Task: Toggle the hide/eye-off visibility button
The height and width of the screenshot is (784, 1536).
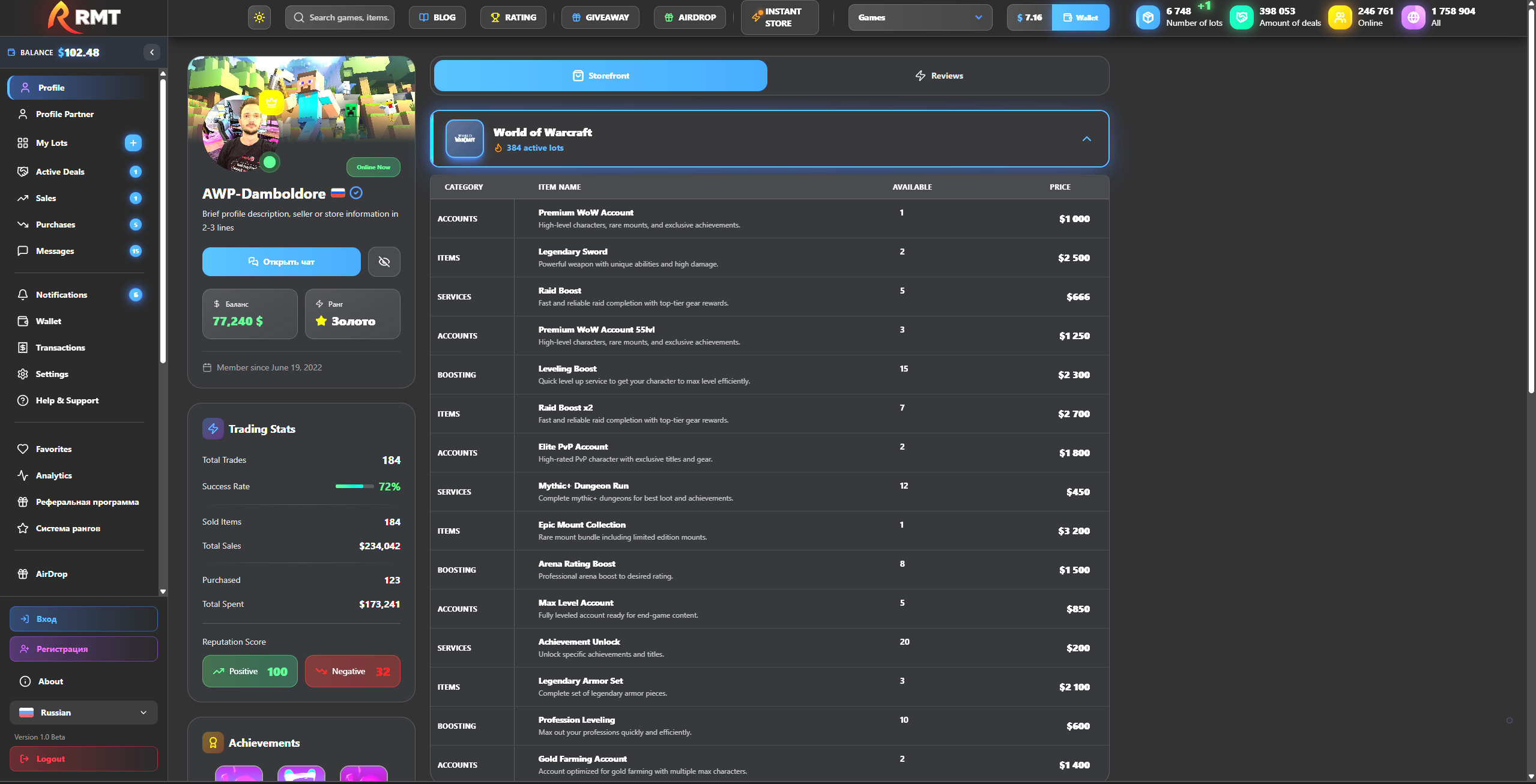Action: (384, 262)
